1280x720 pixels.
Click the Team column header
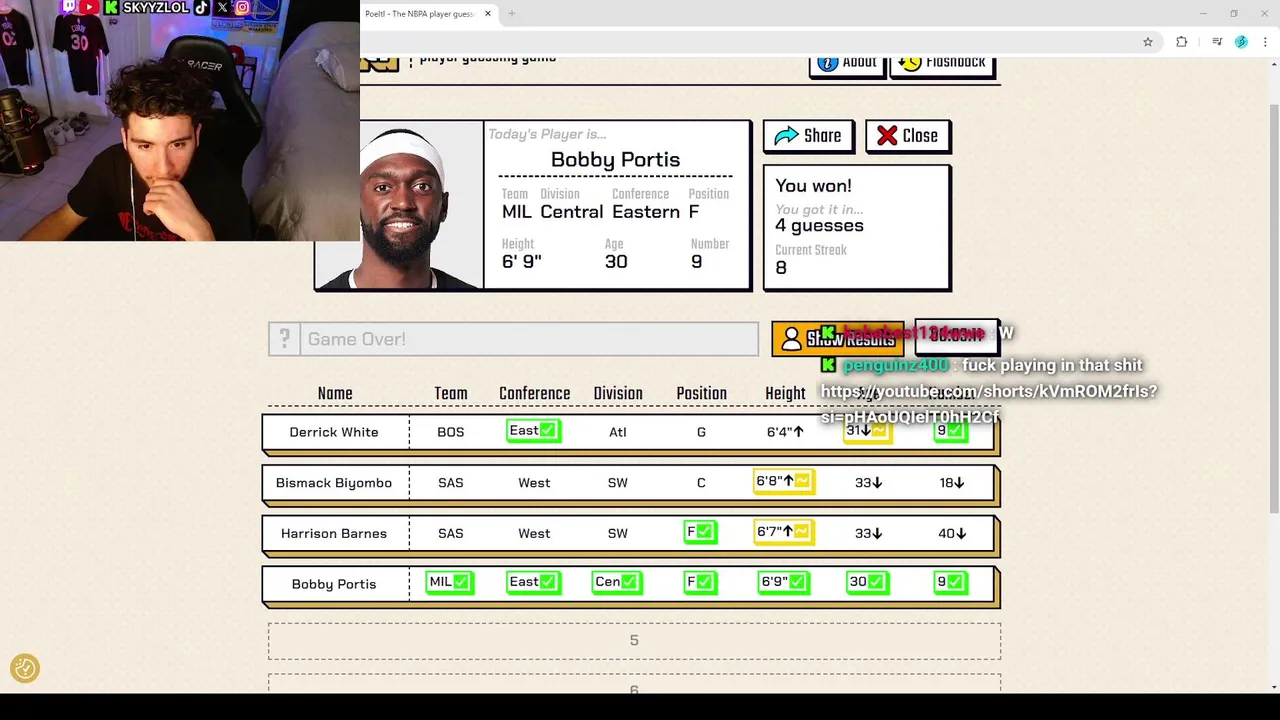click(451, 394)
